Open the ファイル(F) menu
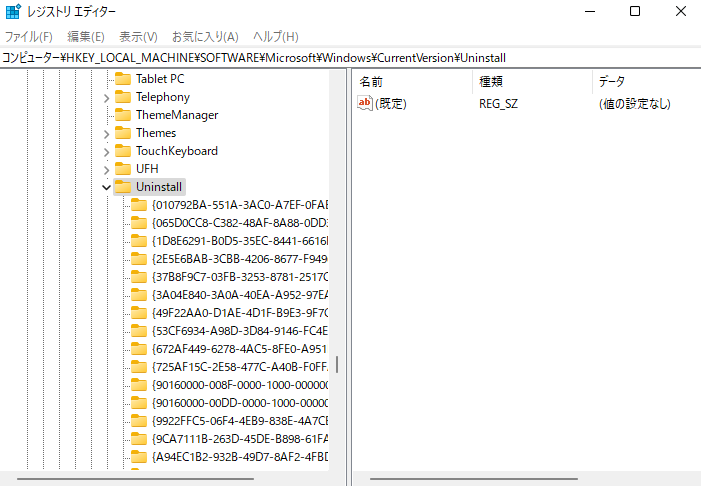 [29, 36]
